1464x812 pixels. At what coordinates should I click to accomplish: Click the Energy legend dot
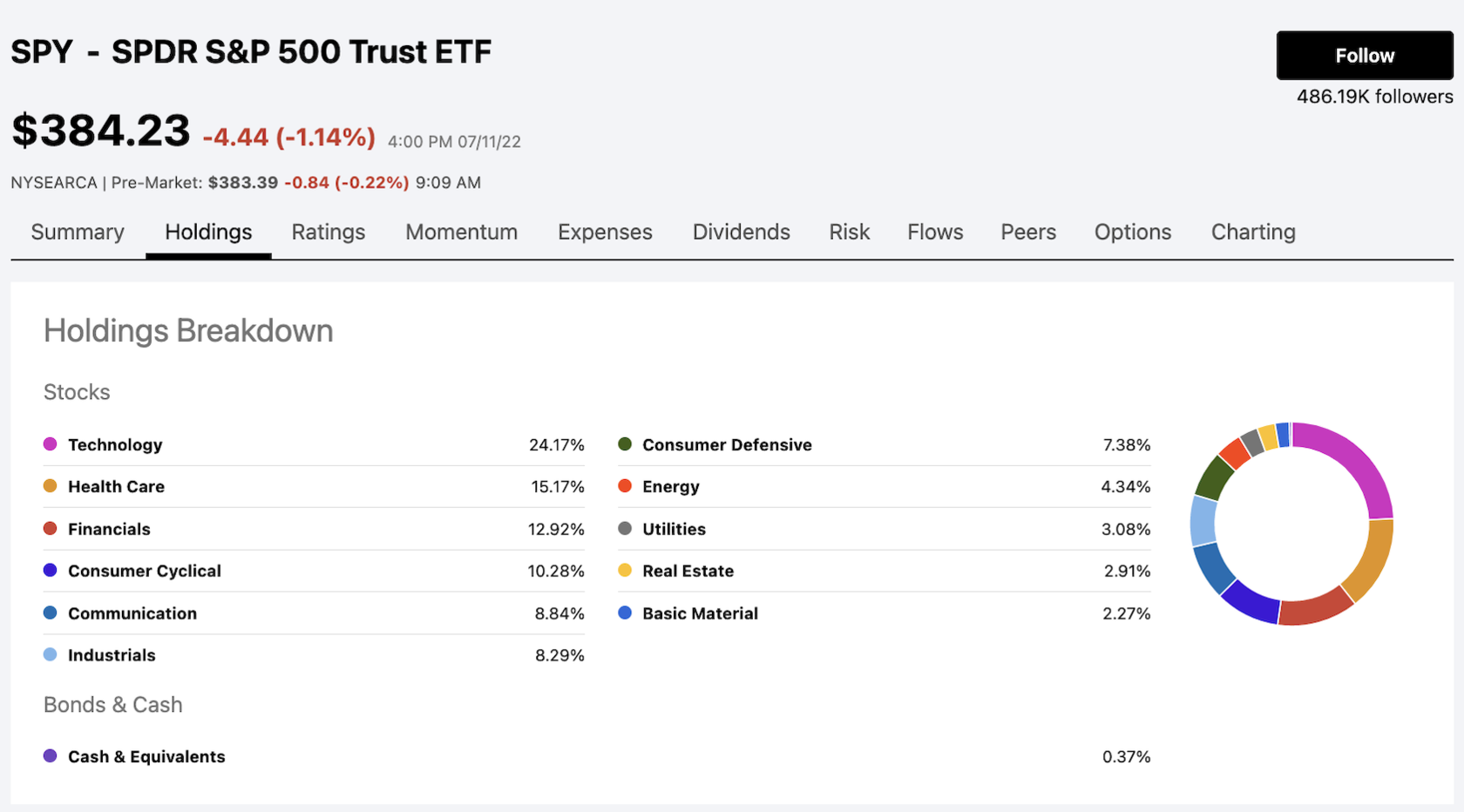coord(625,486)
